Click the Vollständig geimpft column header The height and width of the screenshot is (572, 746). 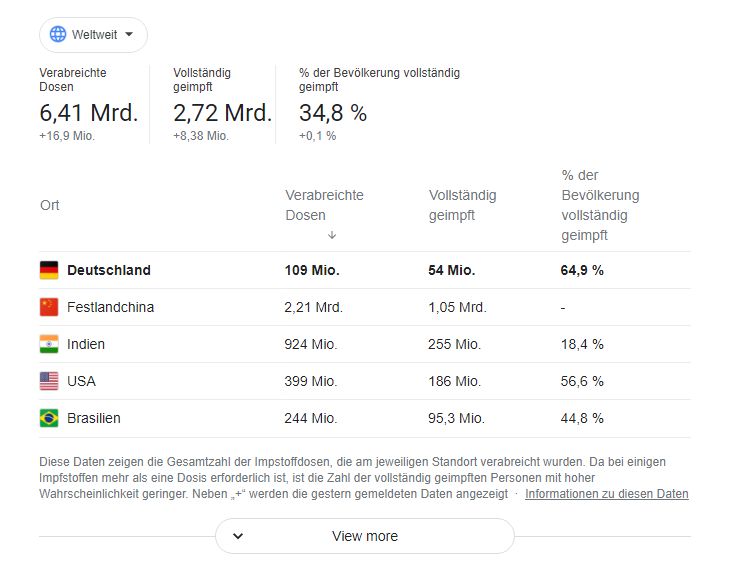click(462, 205)
